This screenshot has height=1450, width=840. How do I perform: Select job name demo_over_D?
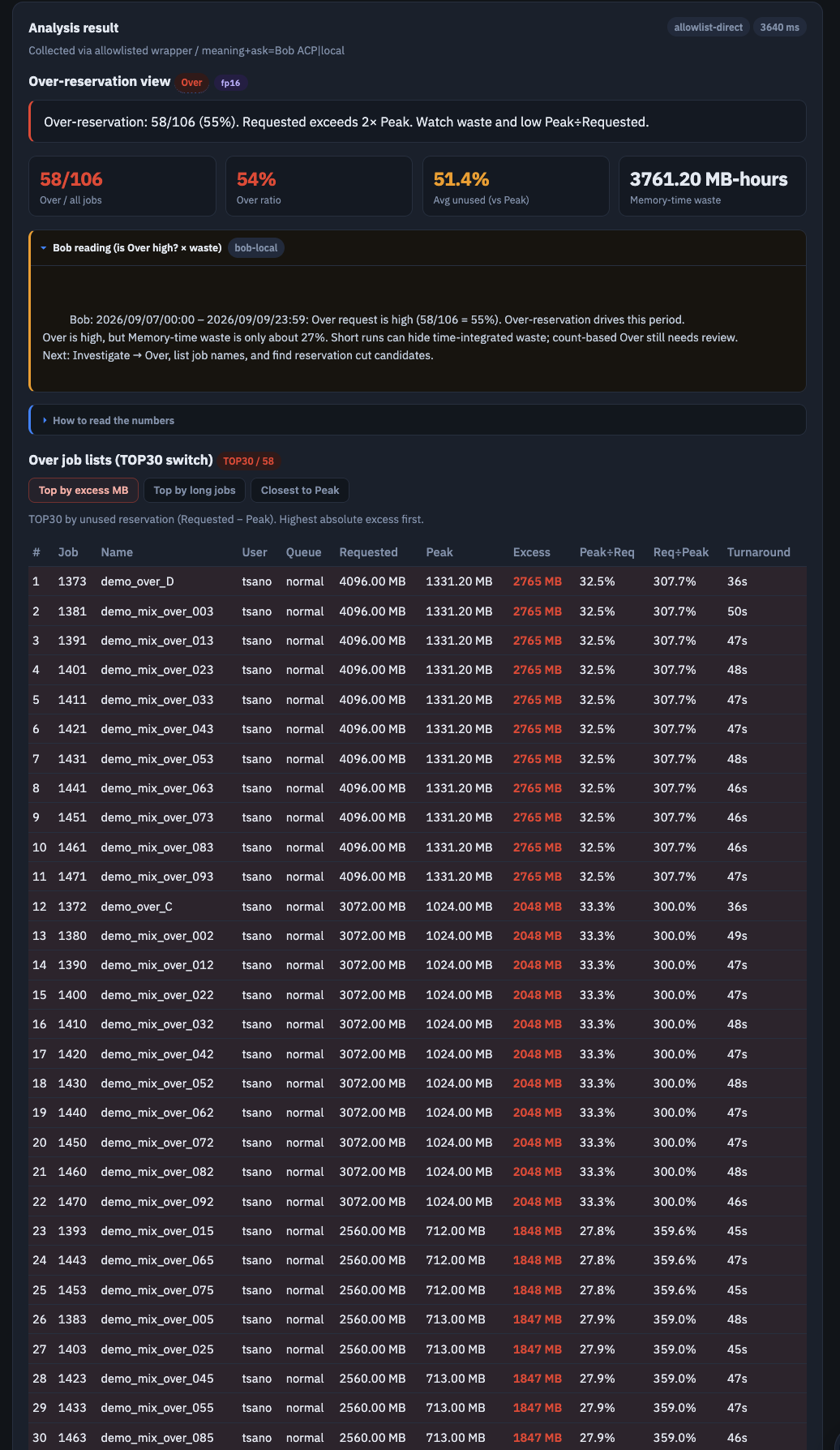point(137,581)
